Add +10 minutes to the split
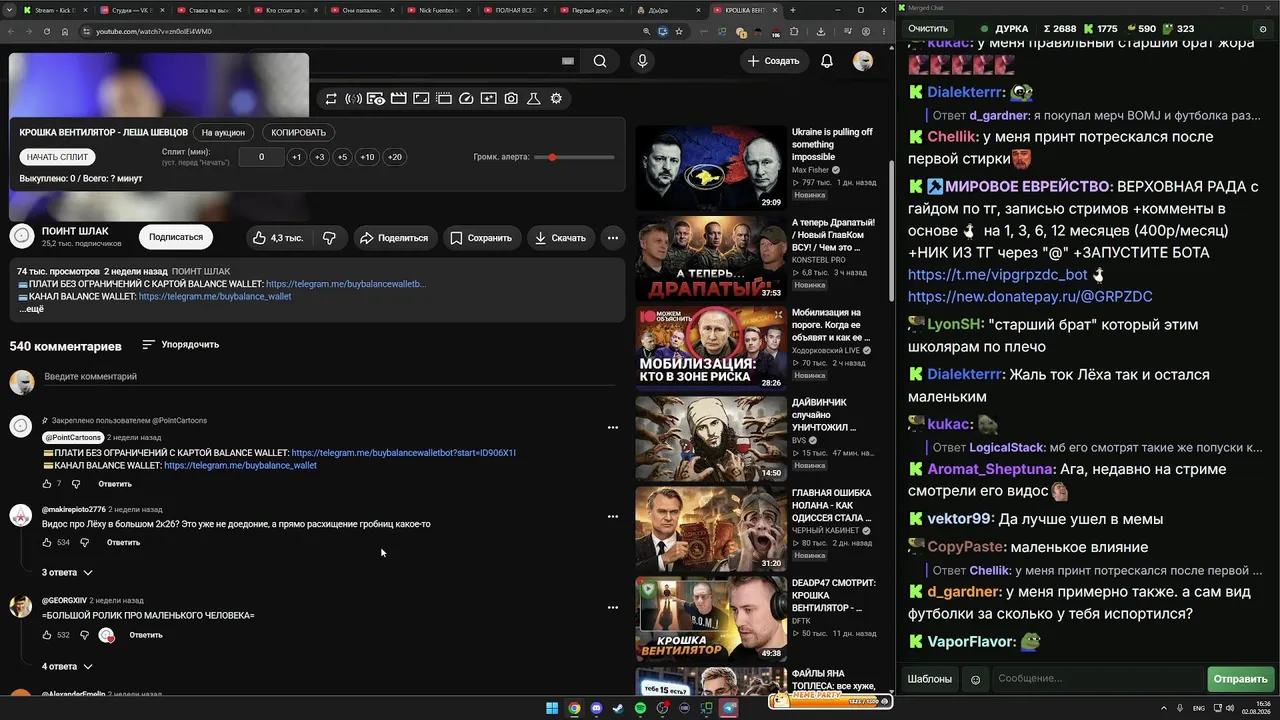The height and width of the screenshot is (720, 1280). pos(368,157)
